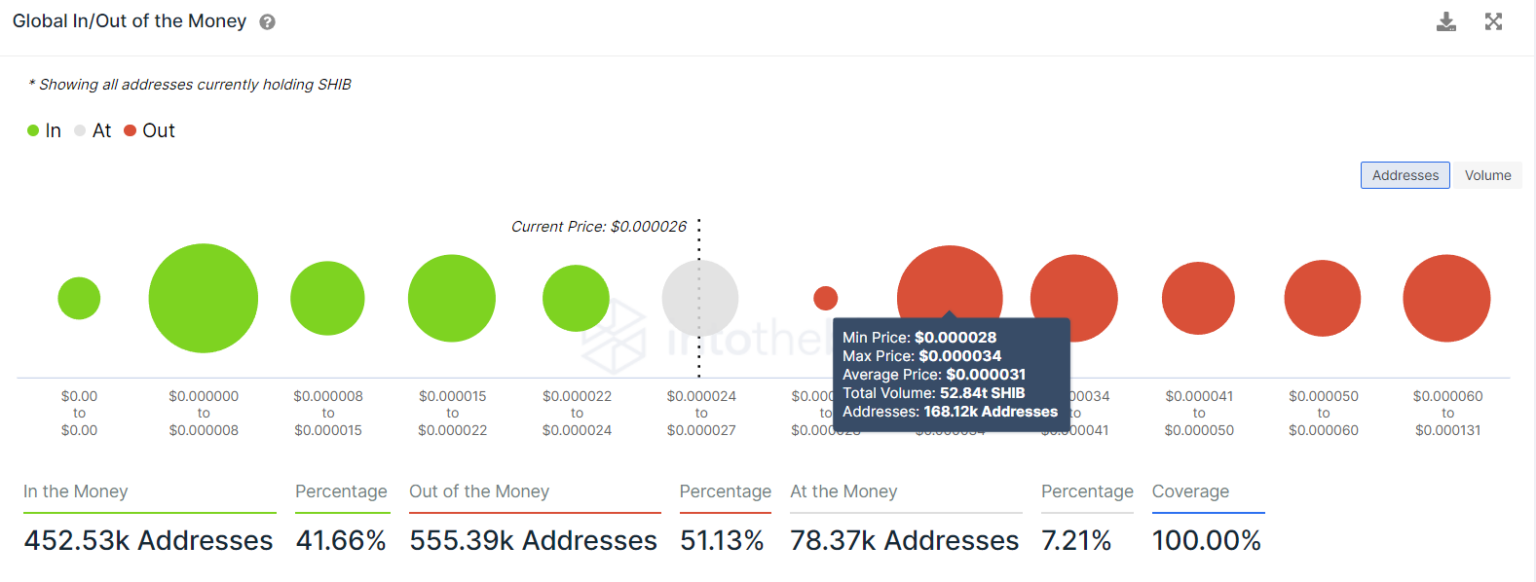The width and height of the screenshot is (1536, 582).
Task: Select the smallest red bubble
Action: [x=825, y=298]
